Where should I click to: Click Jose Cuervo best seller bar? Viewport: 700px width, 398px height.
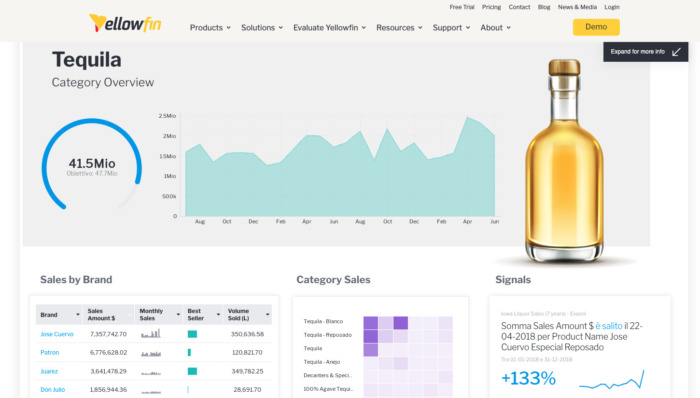(x=192, y=334)
